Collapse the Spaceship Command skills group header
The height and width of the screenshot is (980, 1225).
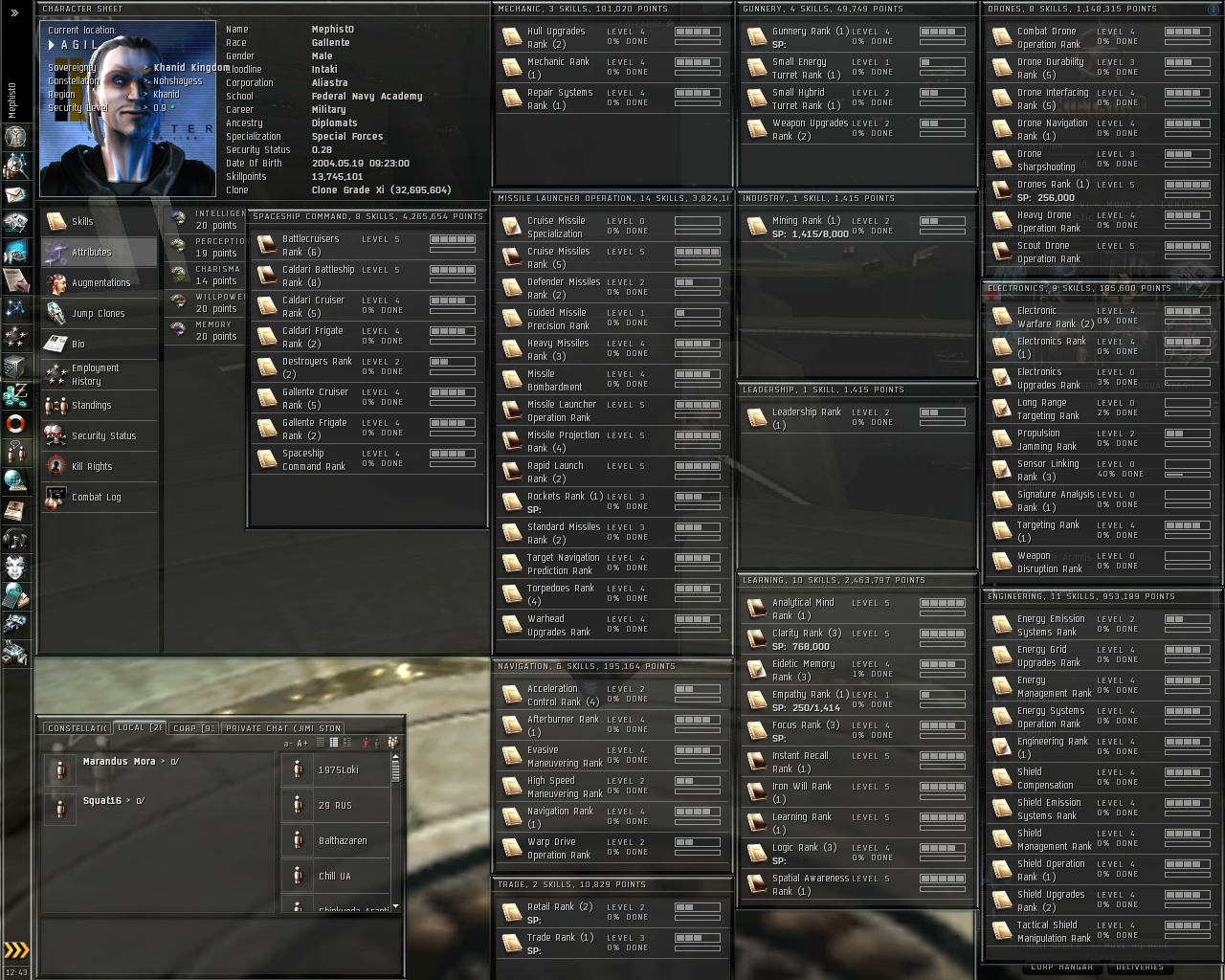coord(368,216)
